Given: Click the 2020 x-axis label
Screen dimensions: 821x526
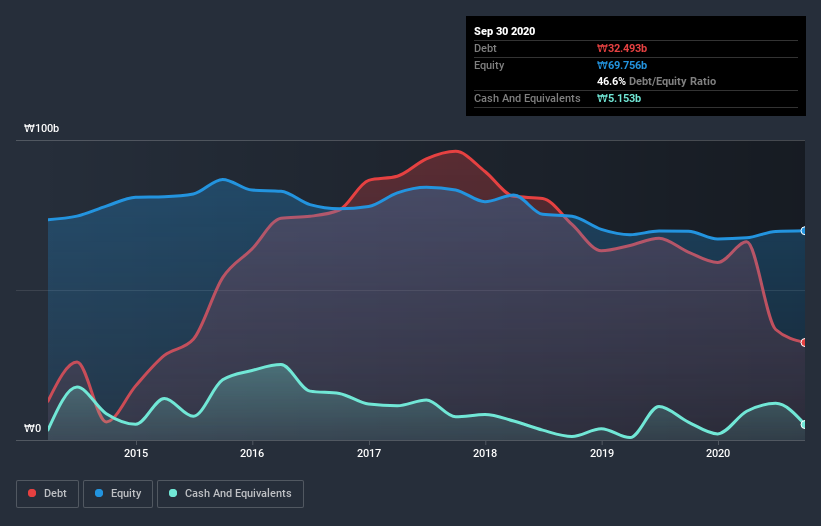Looking at the screenshot, I should point(718,453).
